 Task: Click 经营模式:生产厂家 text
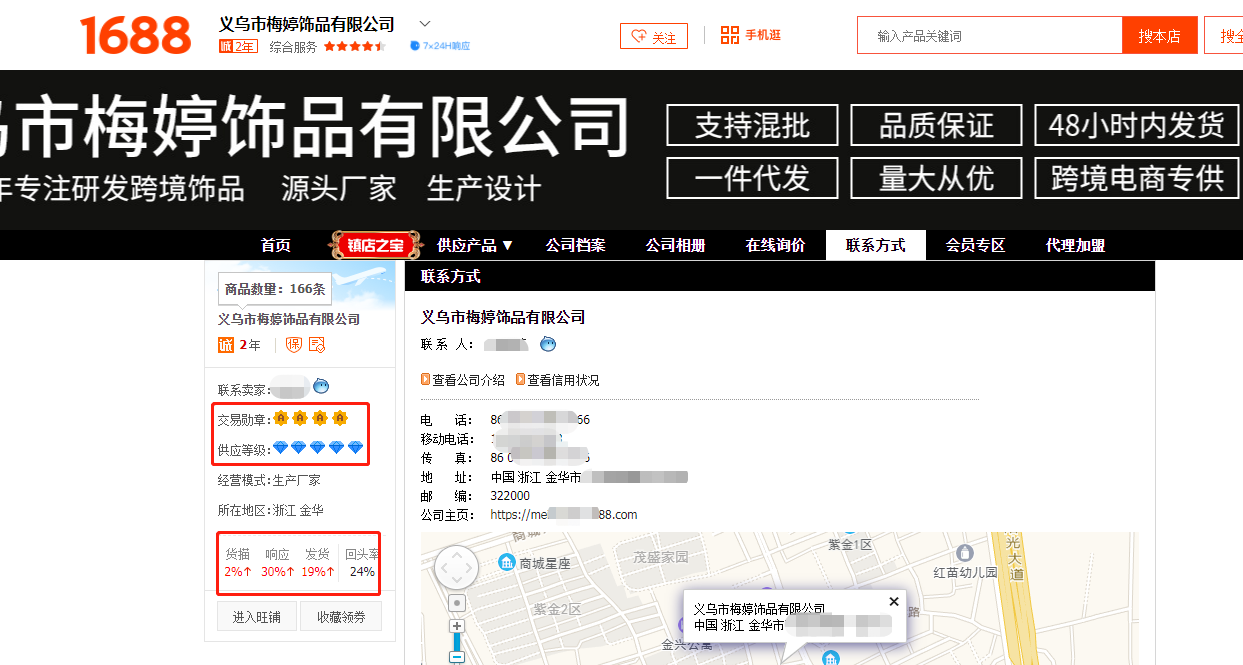point(269,480)
